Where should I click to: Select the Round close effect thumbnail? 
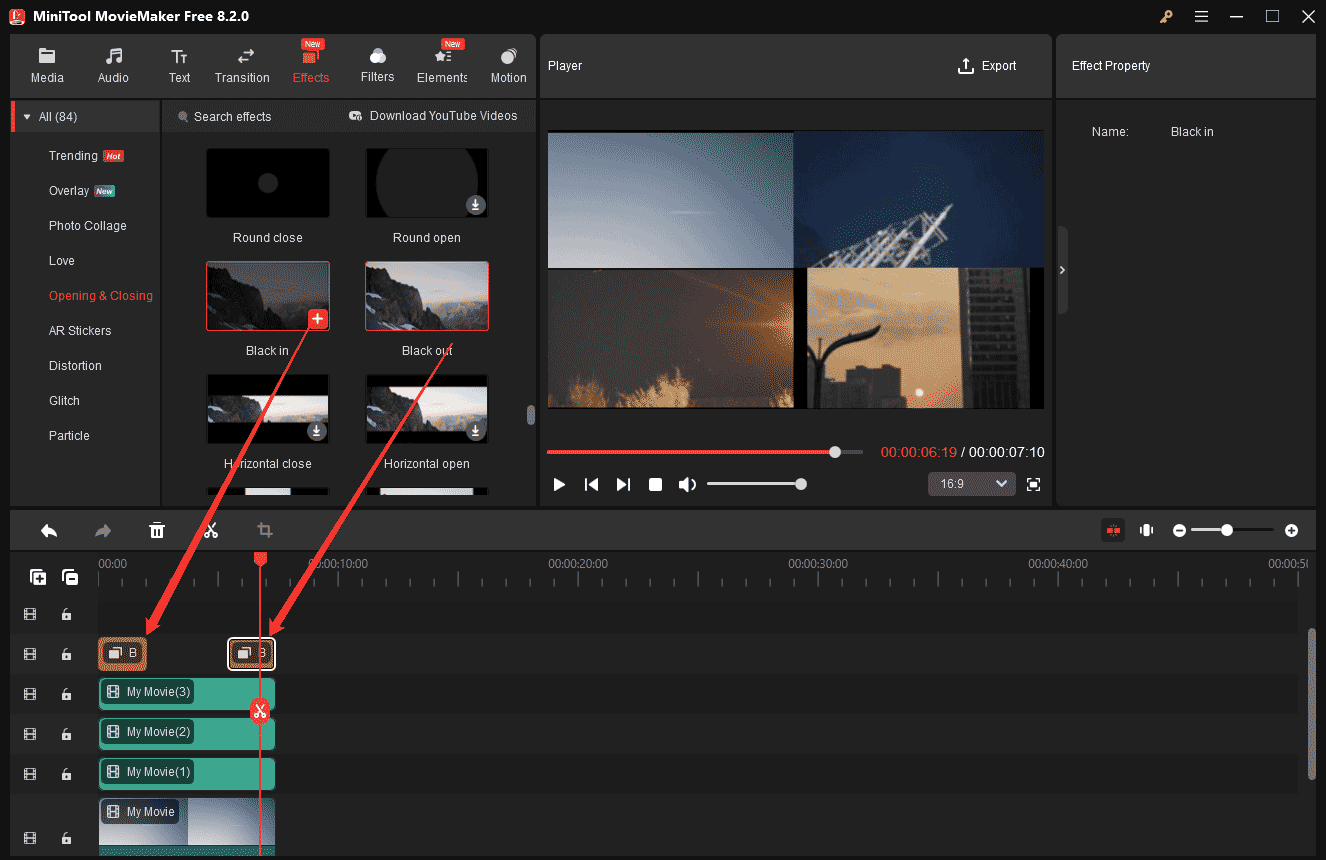point(268,183)
